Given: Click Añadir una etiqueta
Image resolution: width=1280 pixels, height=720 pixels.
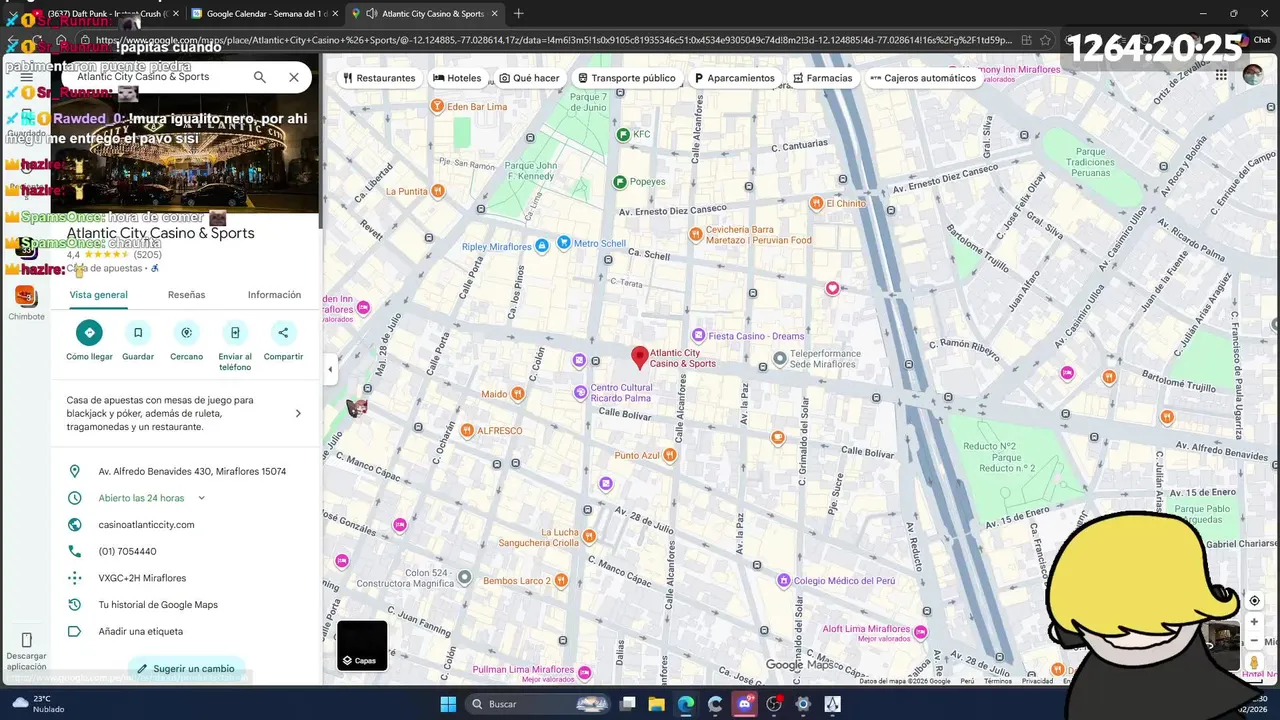Looking at the screenshot, I should (x=140, y=631).
